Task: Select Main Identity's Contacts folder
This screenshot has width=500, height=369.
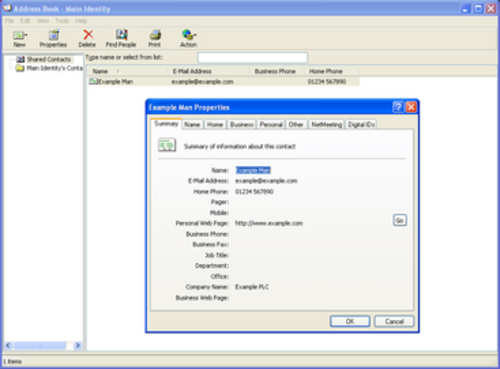Action: pos(50,68)
